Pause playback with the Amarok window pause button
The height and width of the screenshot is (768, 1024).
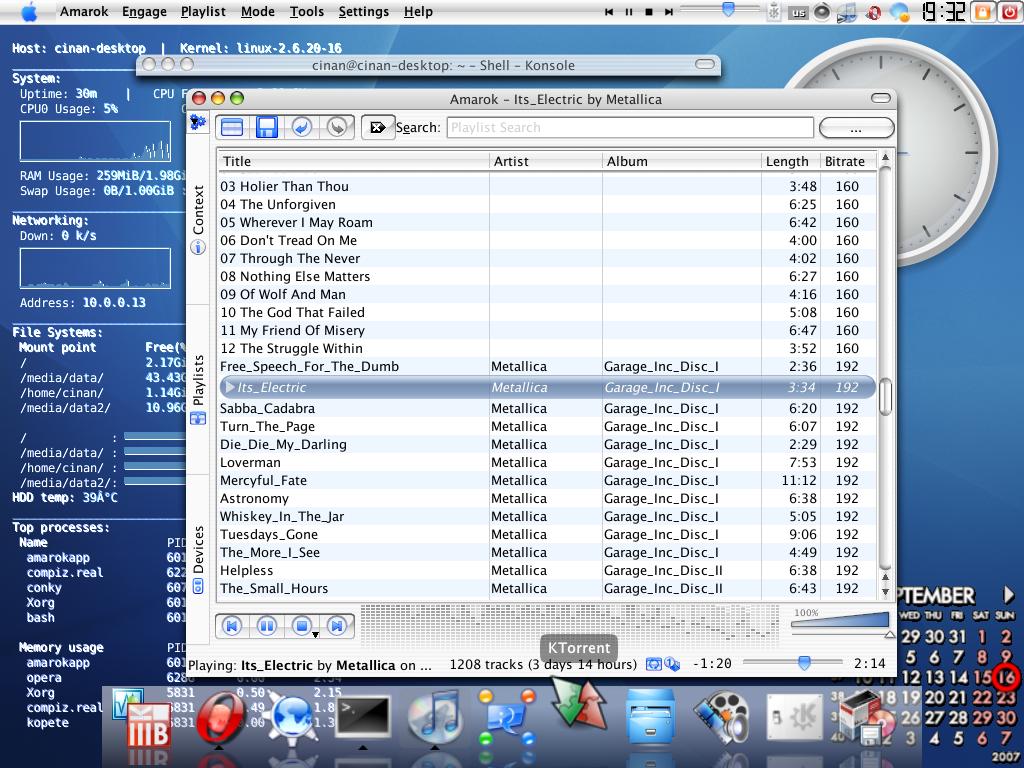[x=266, y=626]
